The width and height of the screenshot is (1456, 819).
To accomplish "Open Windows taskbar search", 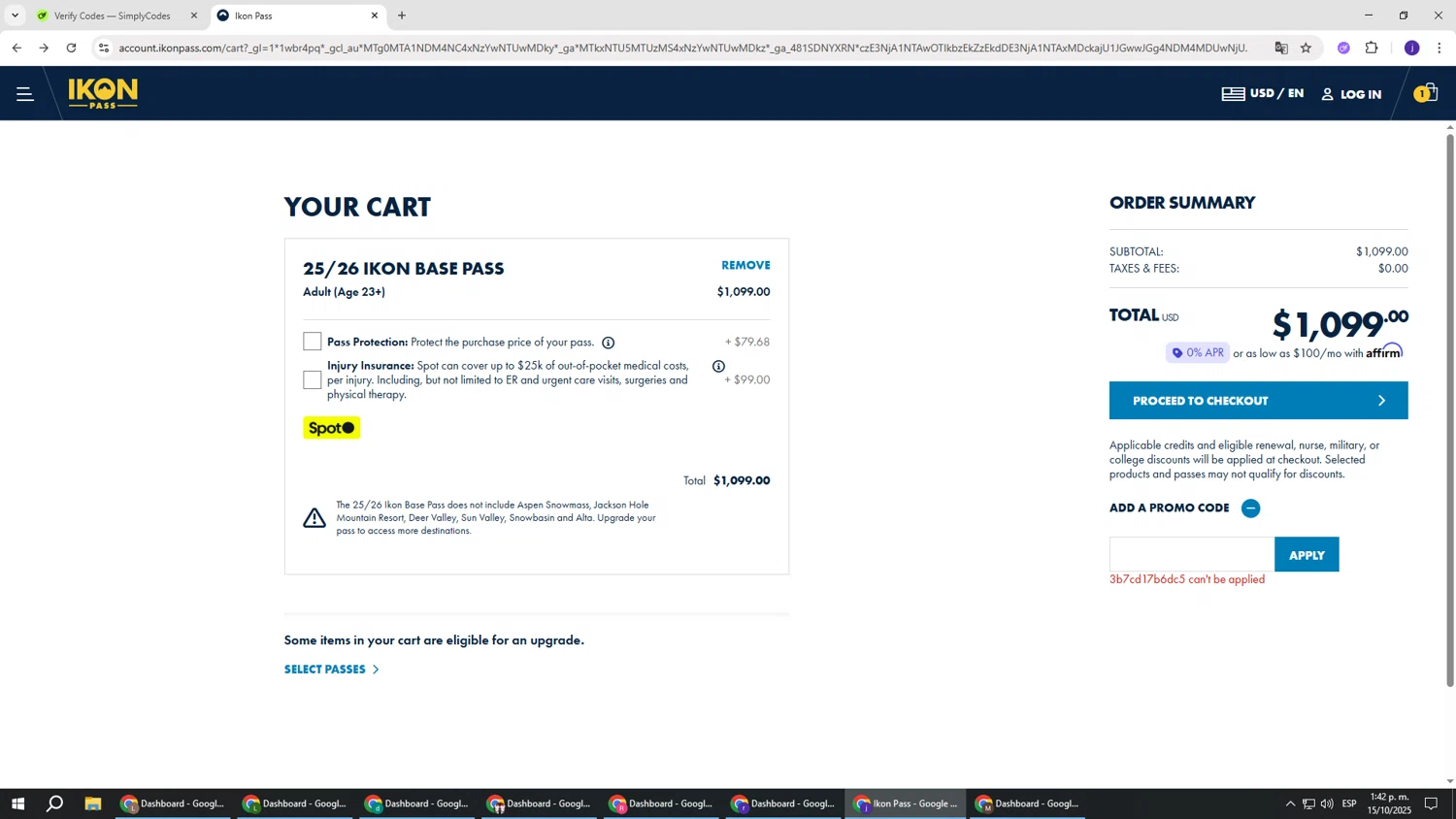I will point(55,803).
